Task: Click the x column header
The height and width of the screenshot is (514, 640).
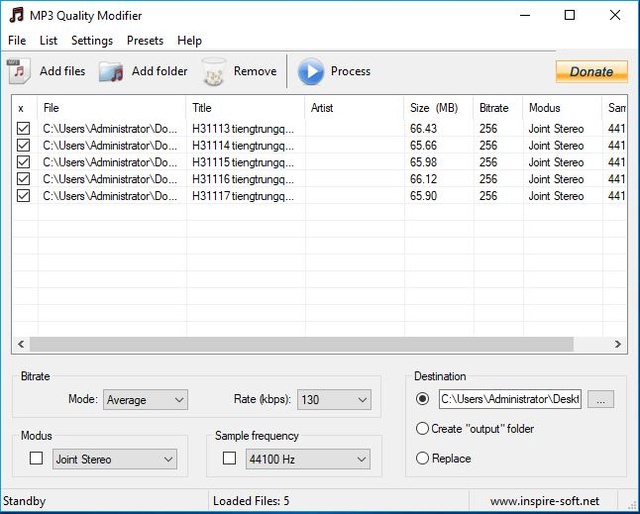Action: [25, 108]
